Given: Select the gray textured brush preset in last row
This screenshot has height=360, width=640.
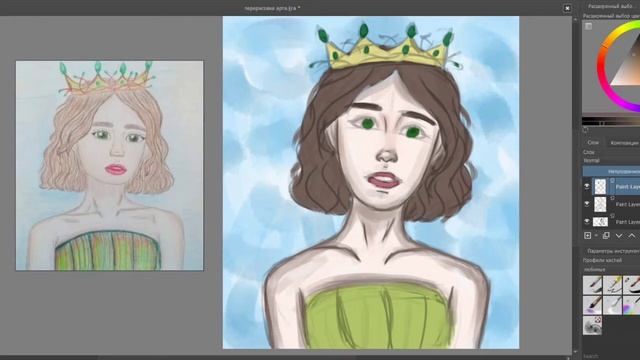Looking at the screenshot, I should tap(592, 326).
